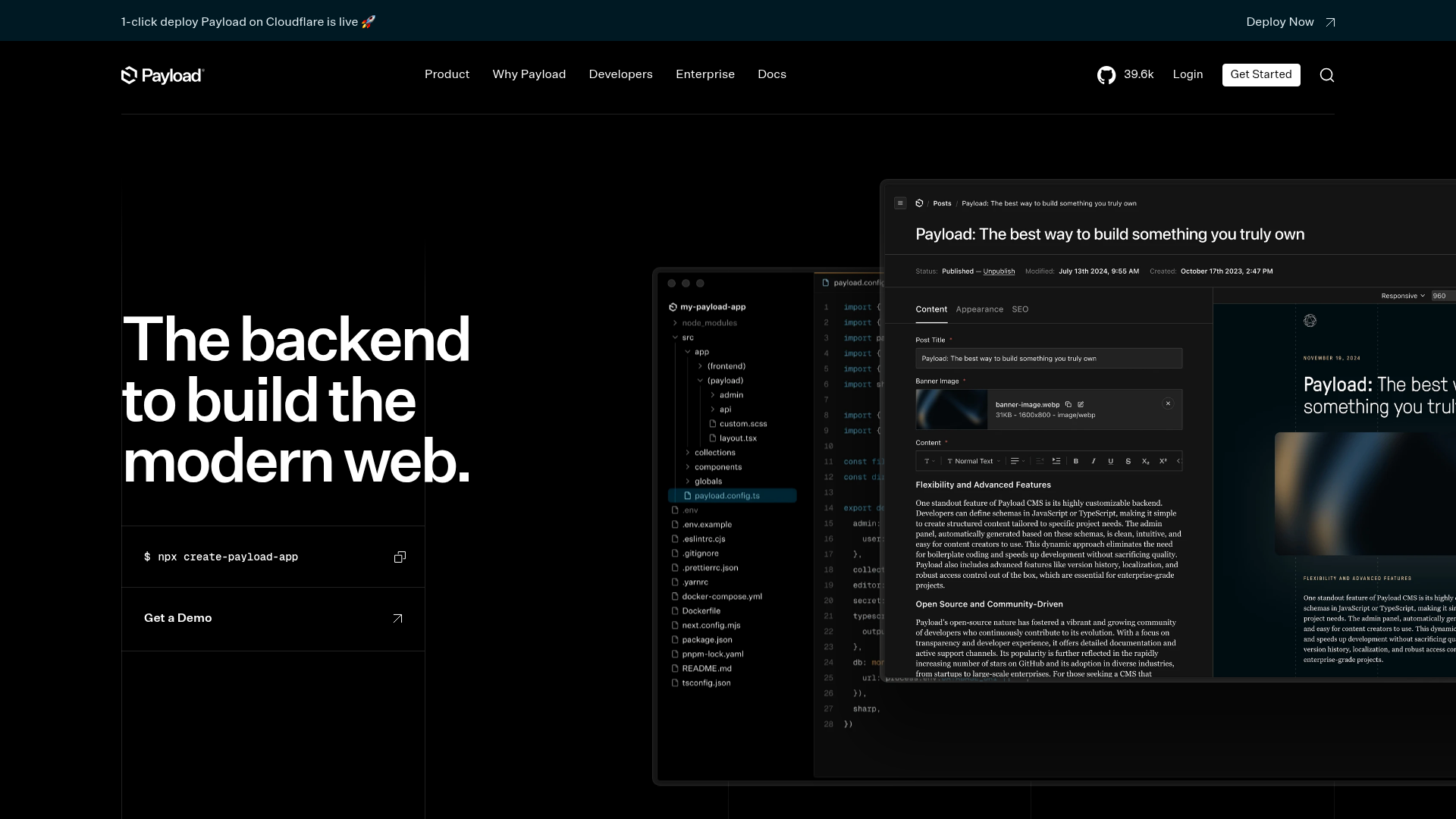
Task: Open the Normal Text style dropdown
Action: click(974, 461)
